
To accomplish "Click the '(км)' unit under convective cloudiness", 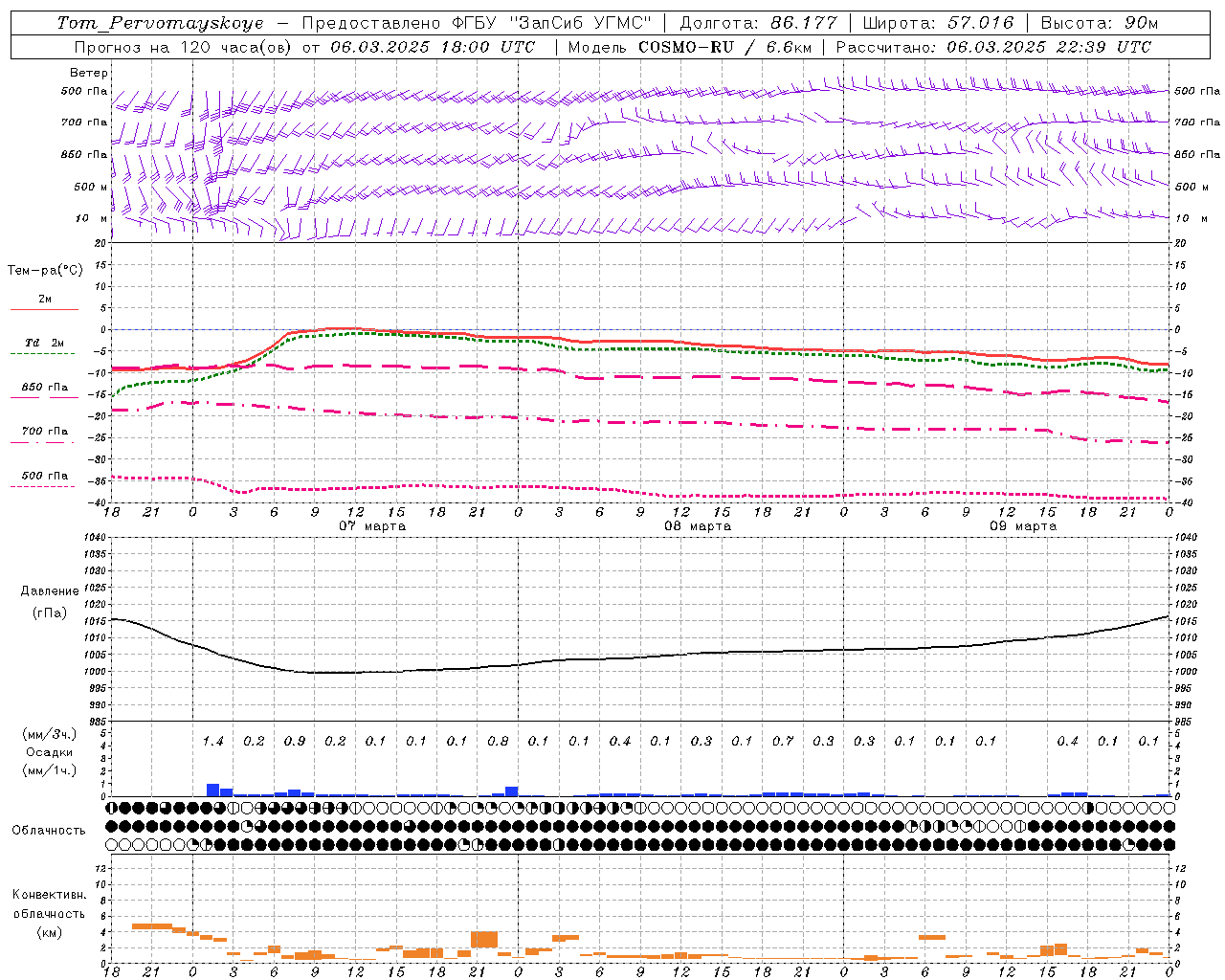I will click(x=51, y=932).
